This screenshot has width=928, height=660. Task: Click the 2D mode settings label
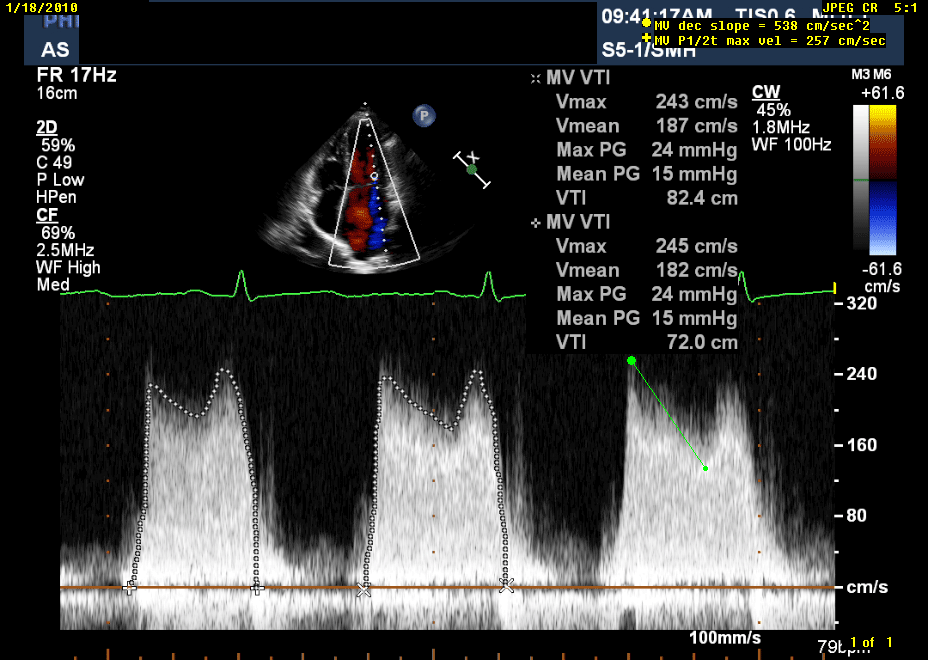click(x=46, y=127)
